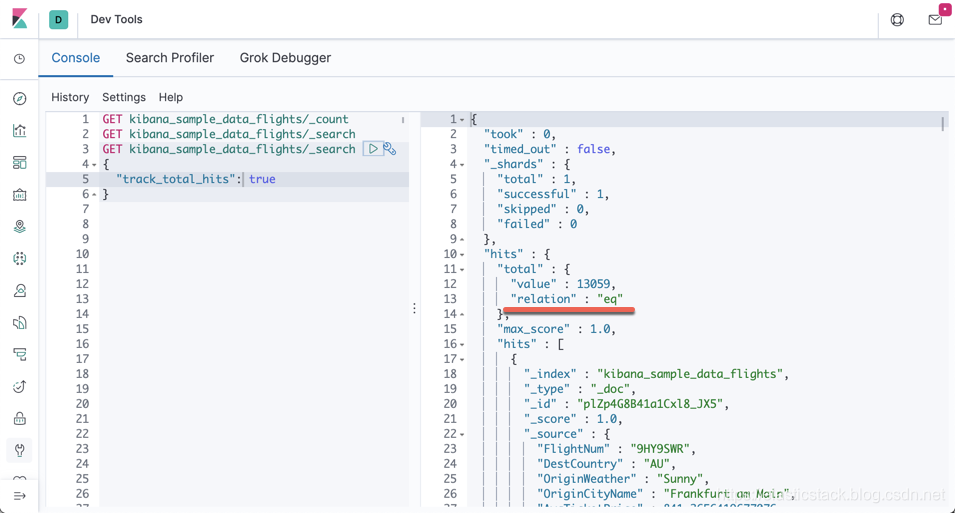Click the "relation" : "eq" line

click(x=566, y=299)
